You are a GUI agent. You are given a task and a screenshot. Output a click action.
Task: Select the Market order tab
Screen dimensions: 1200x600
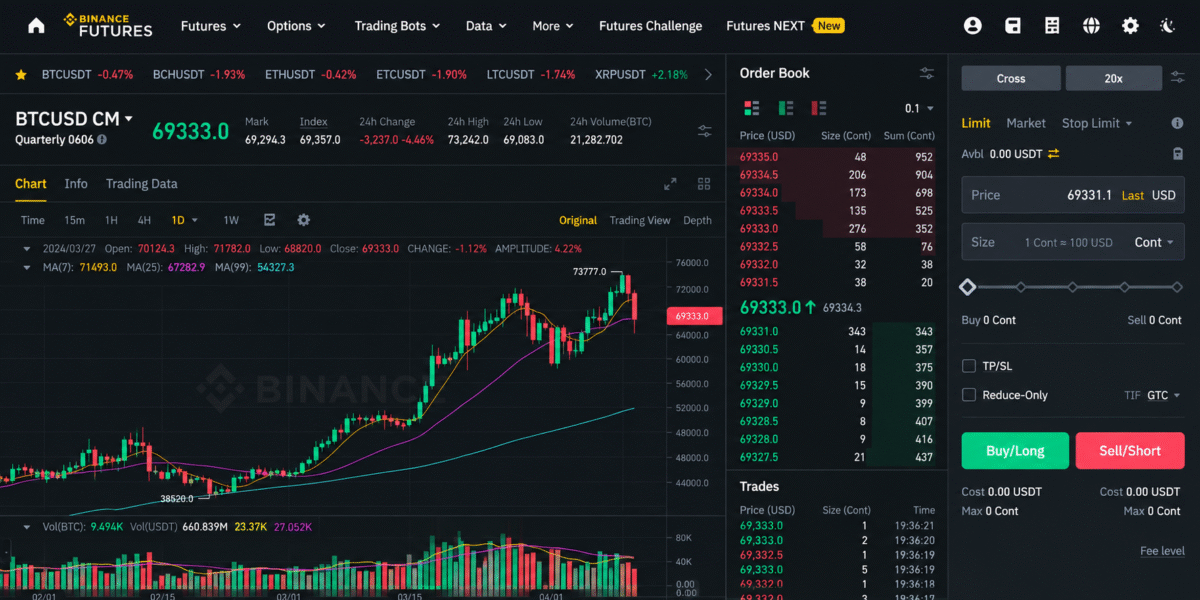tap(1026, 123)
